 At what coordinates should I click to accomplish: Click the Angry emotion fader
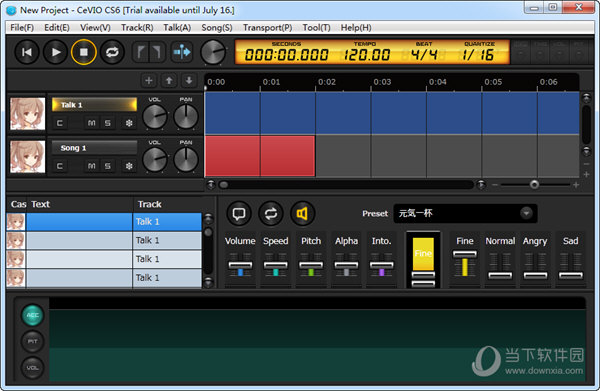point(535,275)
